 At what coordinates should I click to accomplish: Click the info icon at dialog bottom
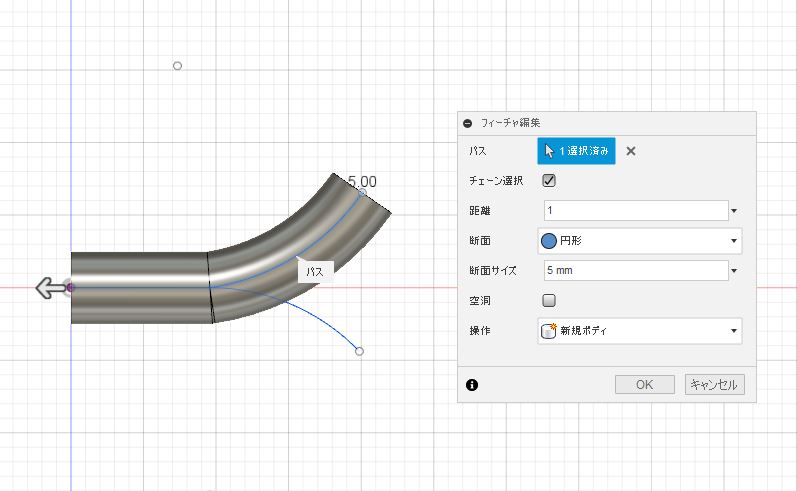472,385
